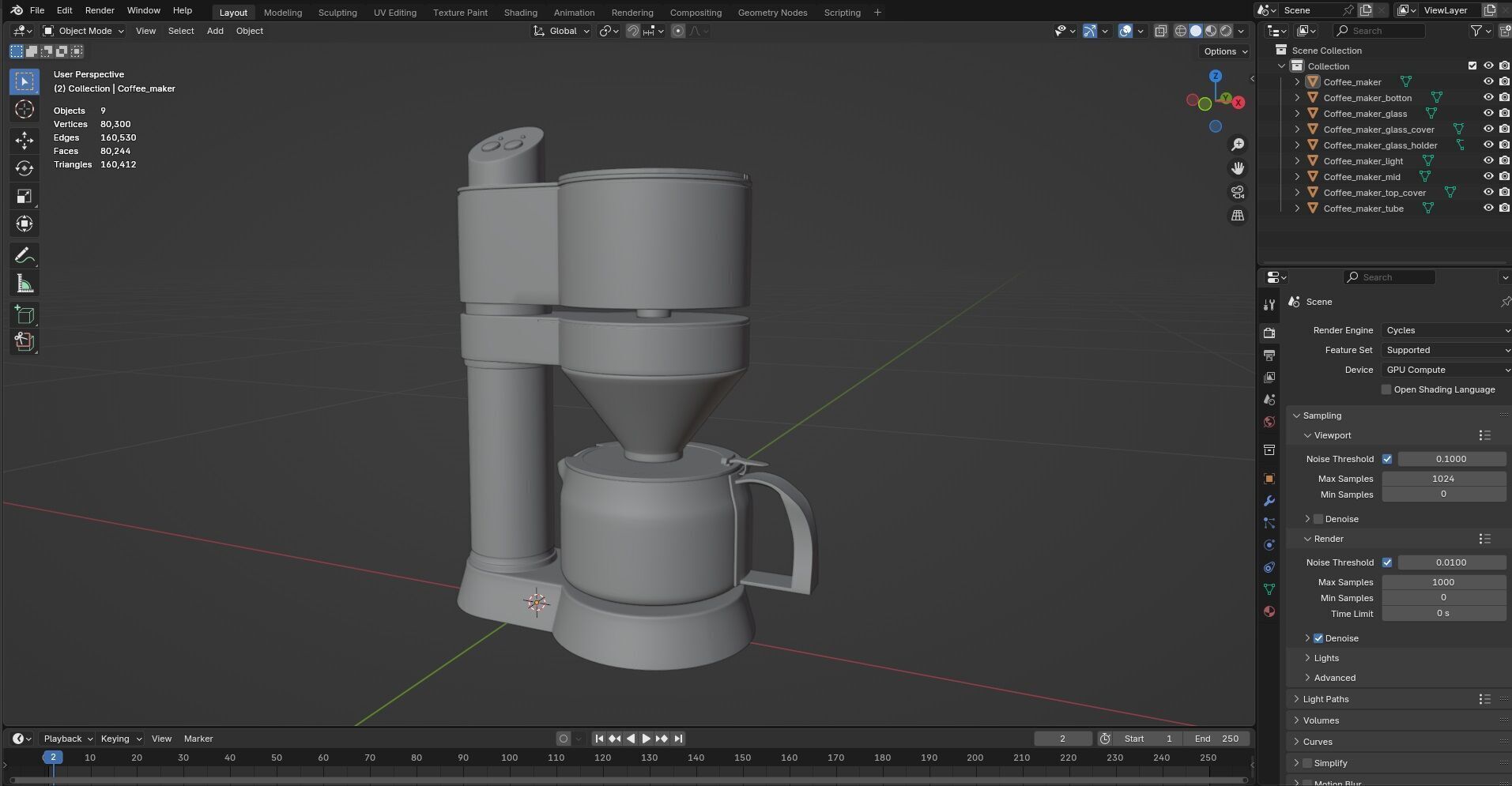1512x786 pixels.
Task: Switch orthographic/perspective grid icon
Action: click(1238, 216)
